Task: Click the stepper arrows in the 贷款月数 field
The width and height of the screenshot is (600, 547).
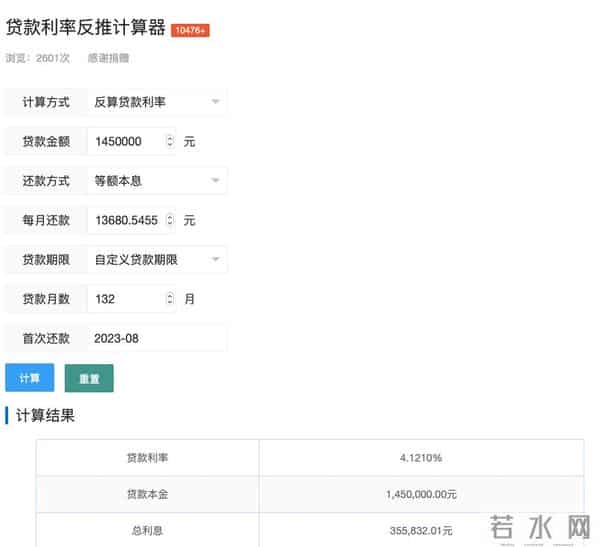Action: tap(170, 299)
